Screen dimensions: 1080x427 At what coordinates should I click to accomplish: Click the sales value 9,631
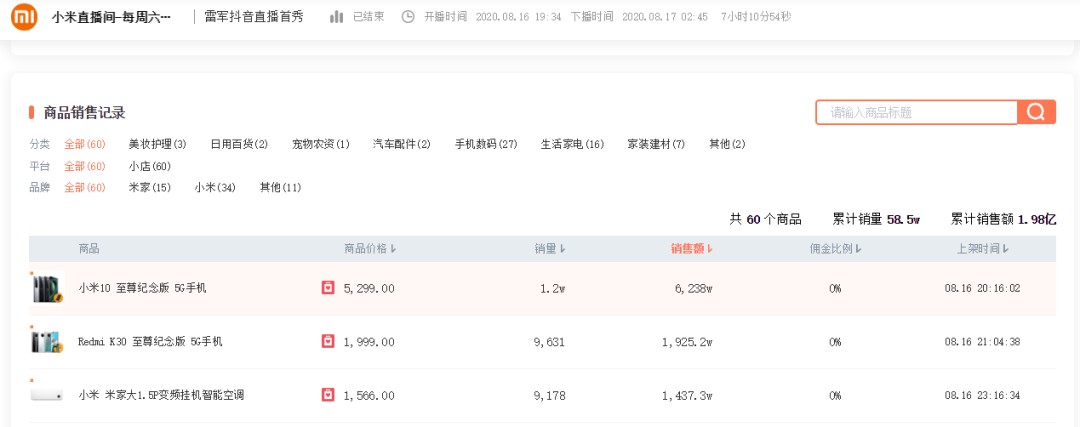[x=550, y=341]
